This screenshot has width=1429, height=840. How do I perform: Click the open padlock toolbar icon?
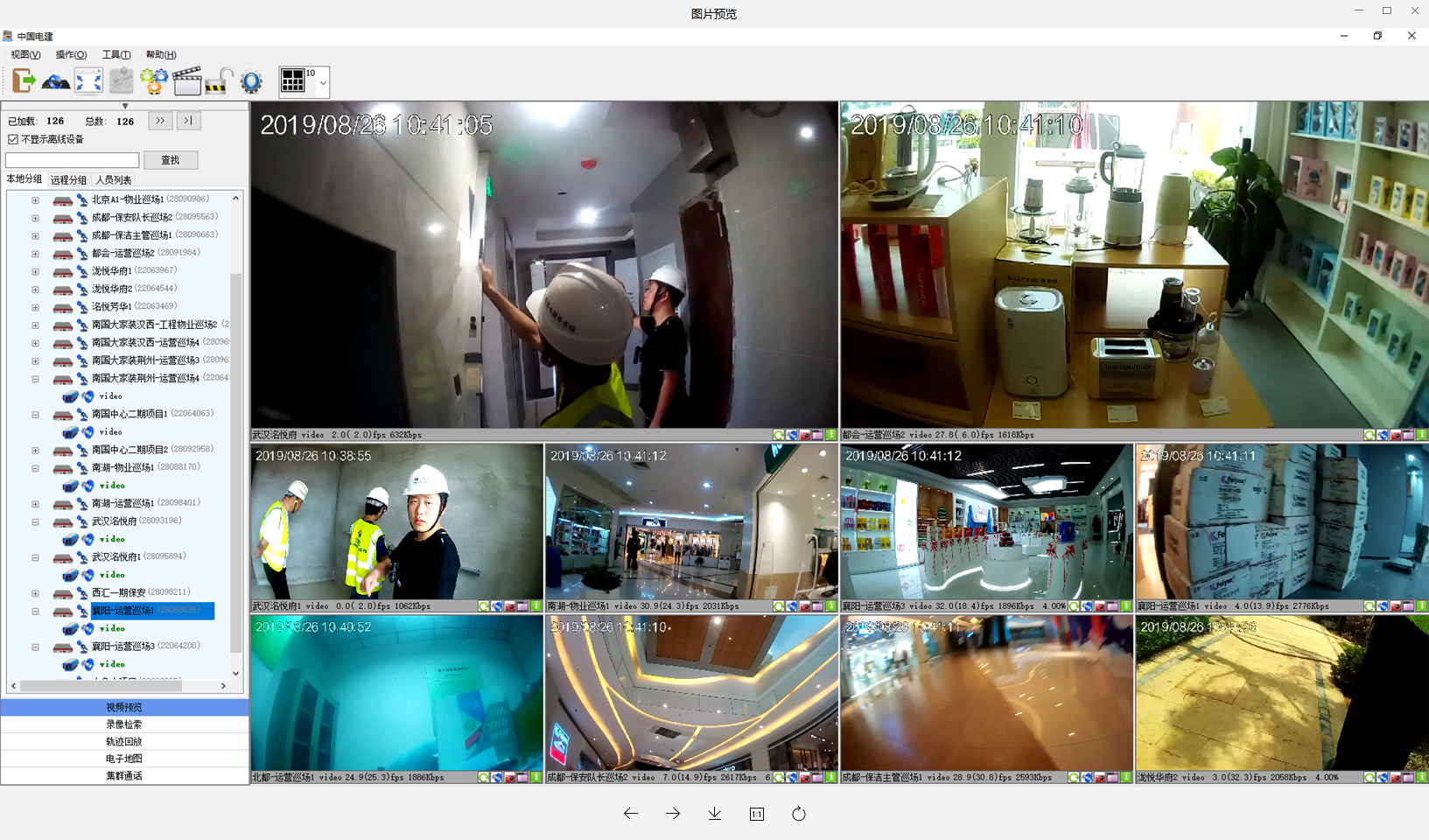click(x=218, y=80)
